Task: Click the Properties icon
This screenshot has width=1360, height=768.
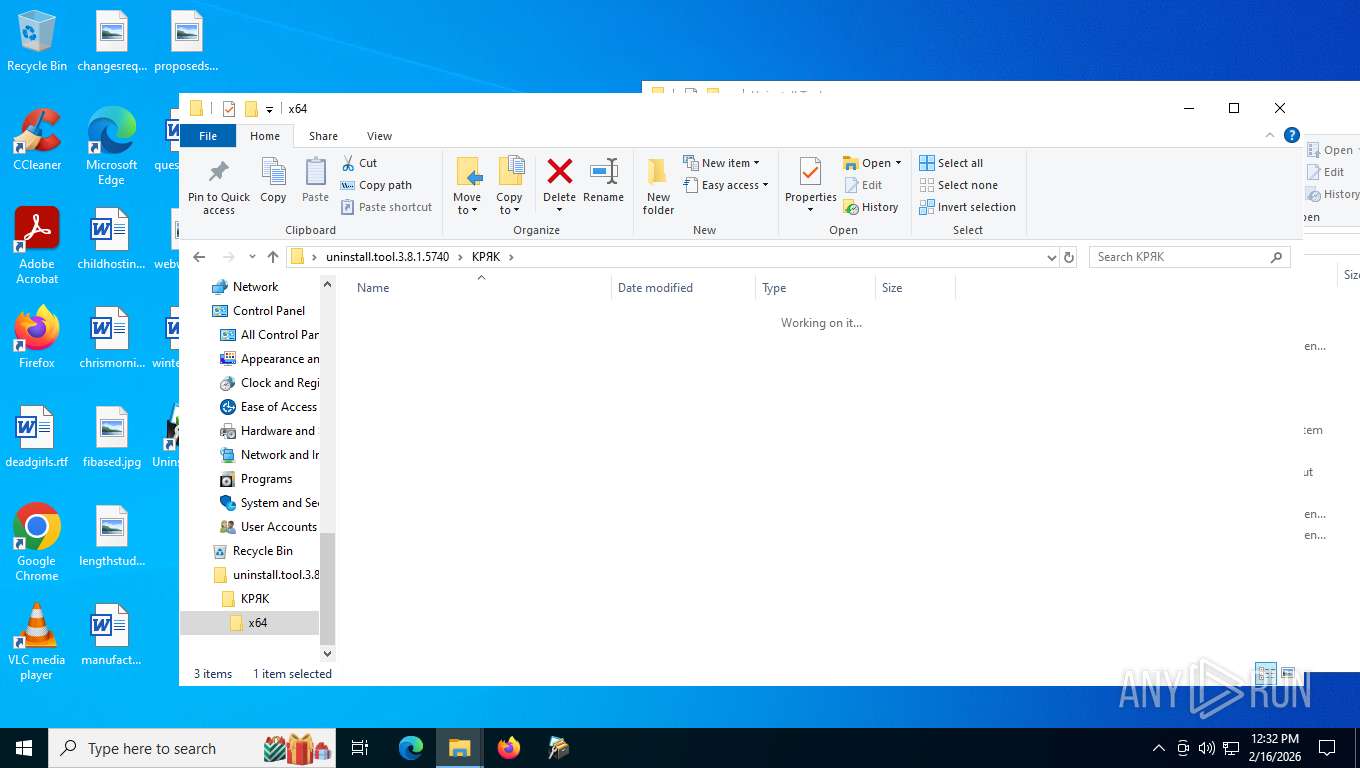Action: (810, 172)
